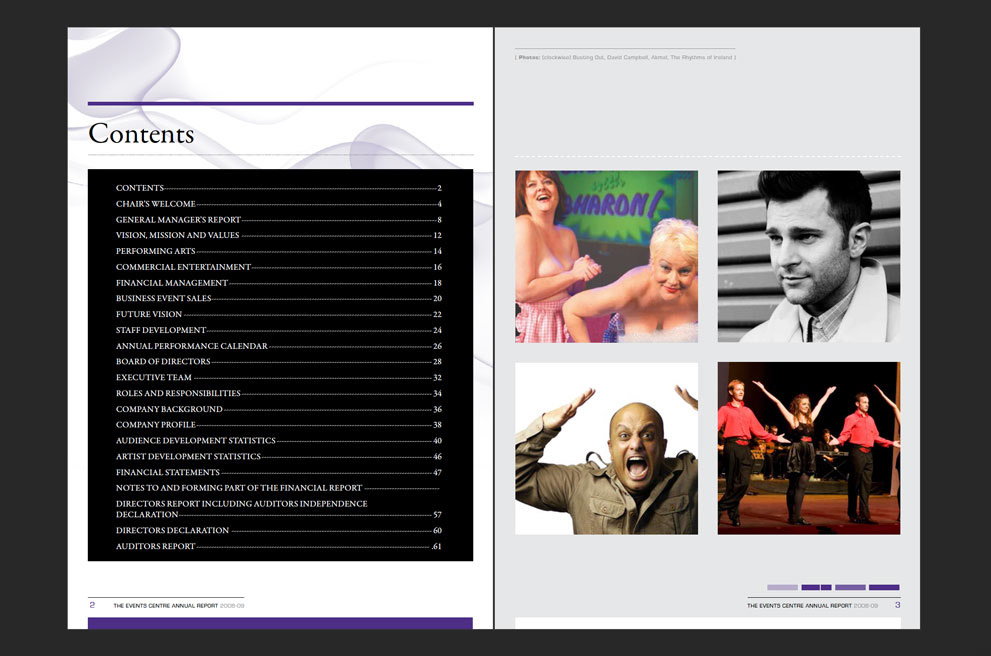
Task: Open the Executive Team contents line
Action: tap(153, 378)
